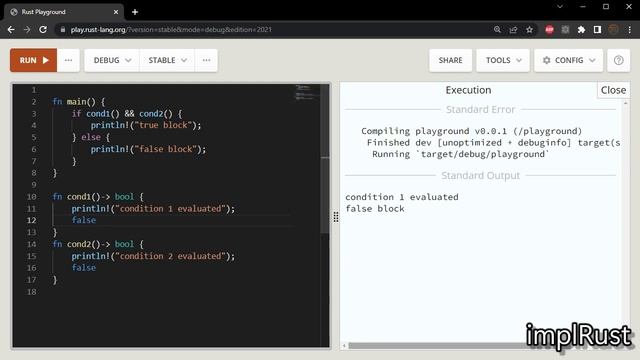Close the Rust Playground tab
The height and width of the screenshot is (360, 640).
click(116, 12)
